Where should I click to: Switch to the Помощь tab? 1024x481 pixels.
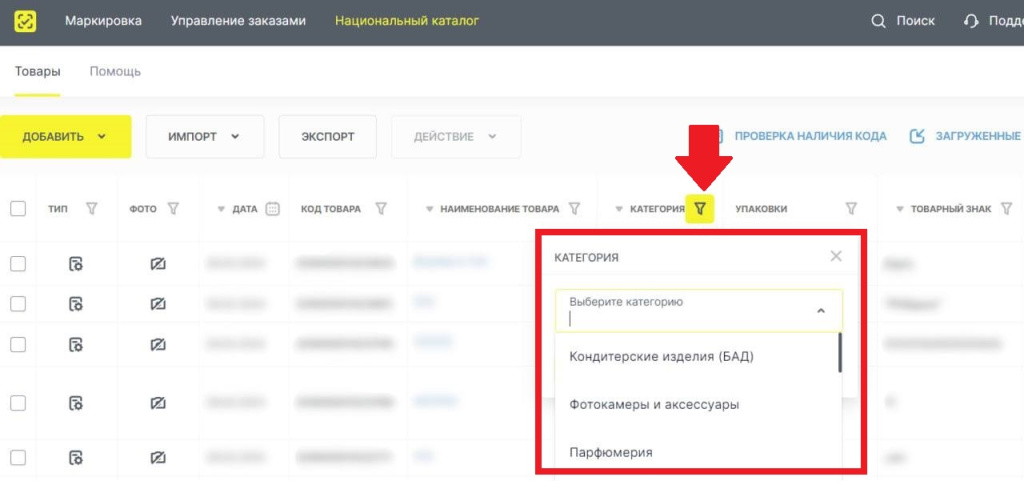pyautogui.click(x=115, y=71)
